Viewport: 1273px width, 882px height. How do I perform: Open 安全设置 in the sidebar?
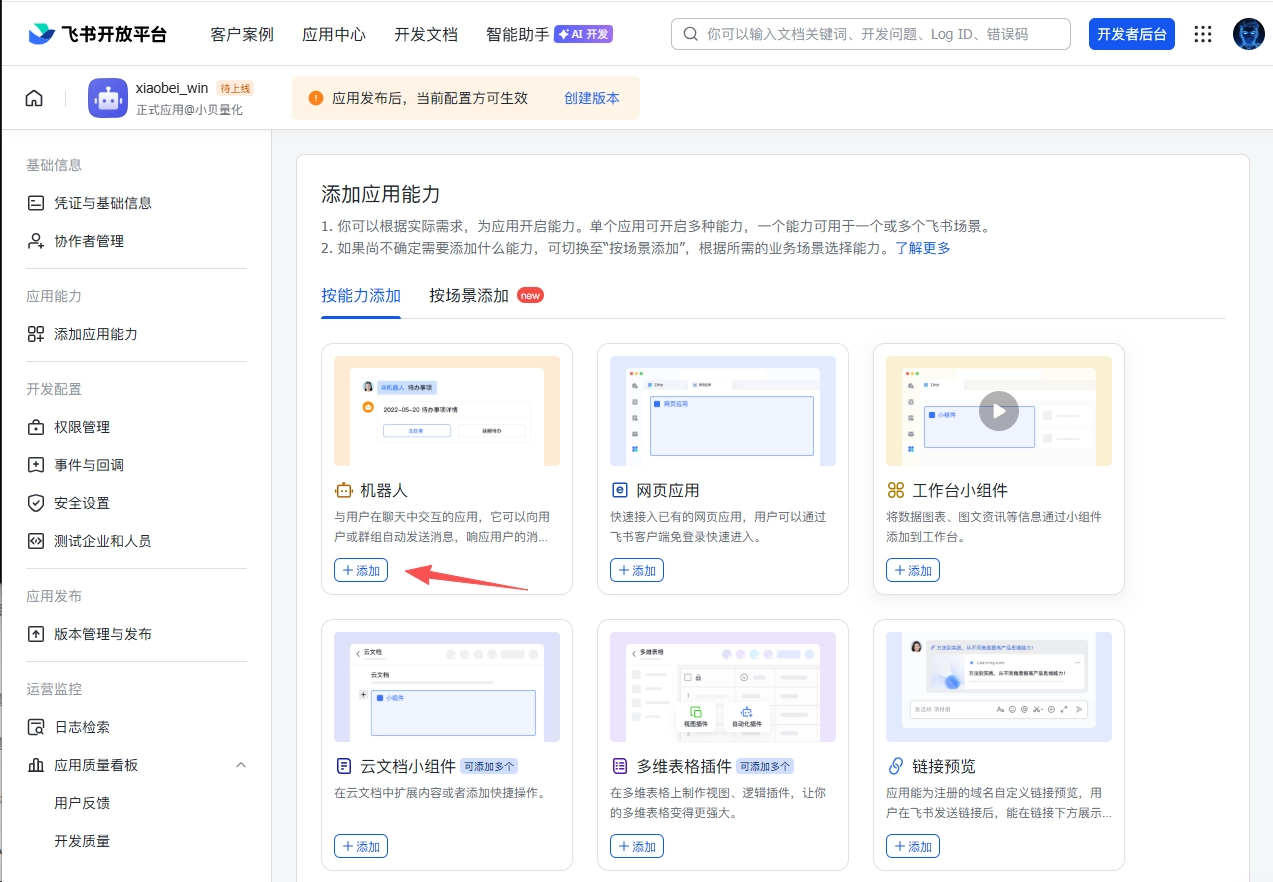82,503
